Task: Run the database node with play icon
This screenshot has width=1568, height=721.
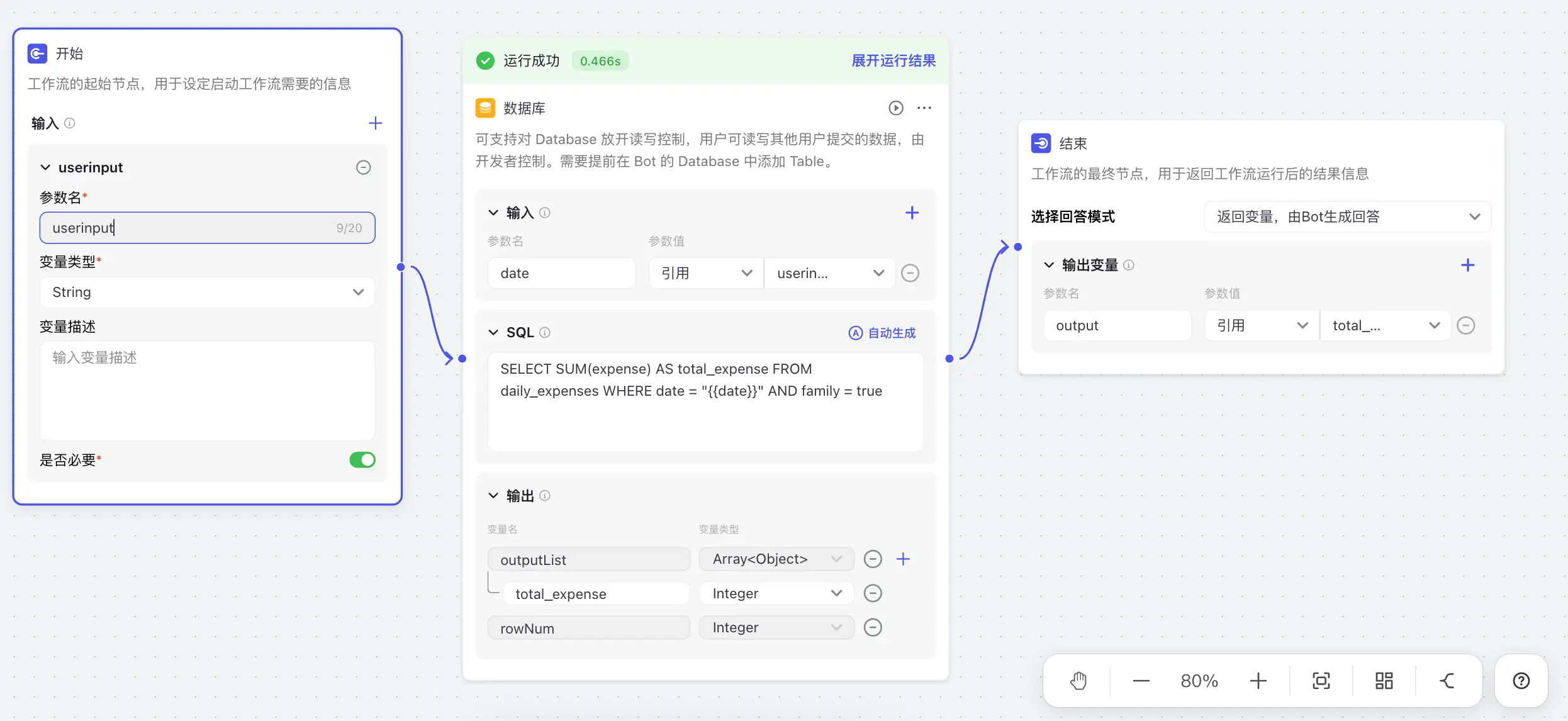Action: [896, 108]
